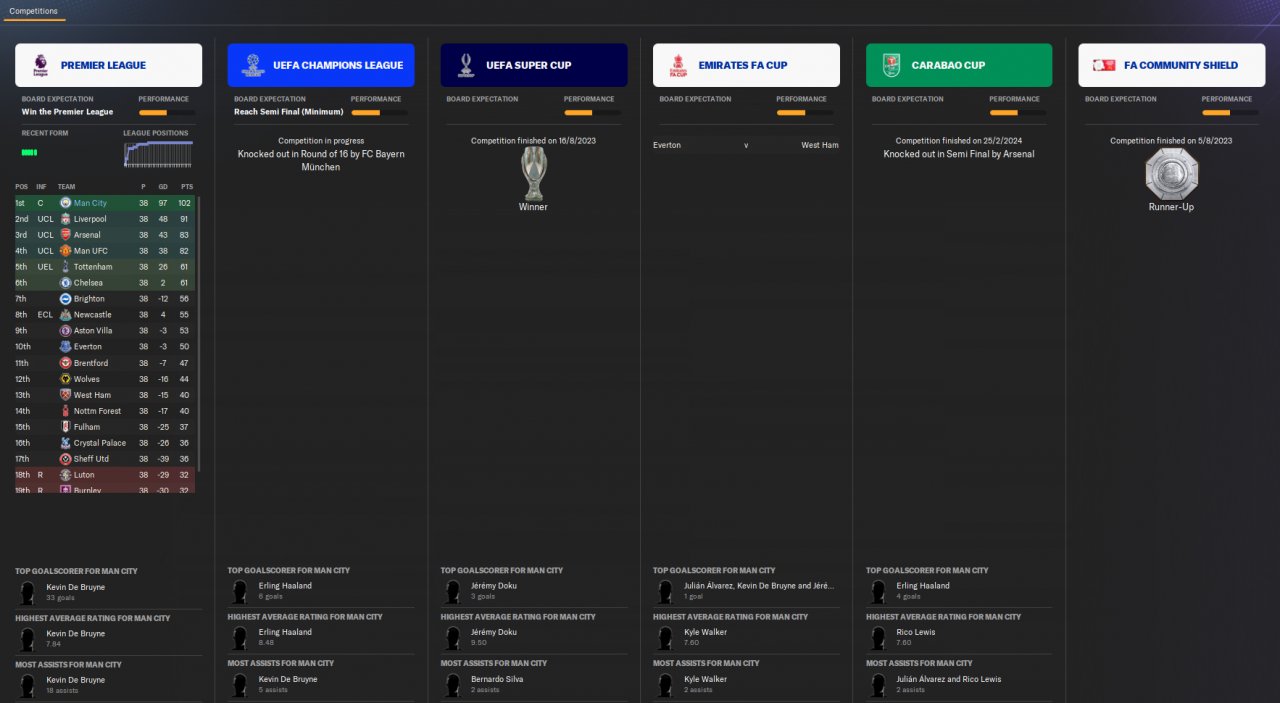This screenshot has width=1280, height=703.
Task: Click the Crystal Palace club badge
Action: tap(65, 443)
